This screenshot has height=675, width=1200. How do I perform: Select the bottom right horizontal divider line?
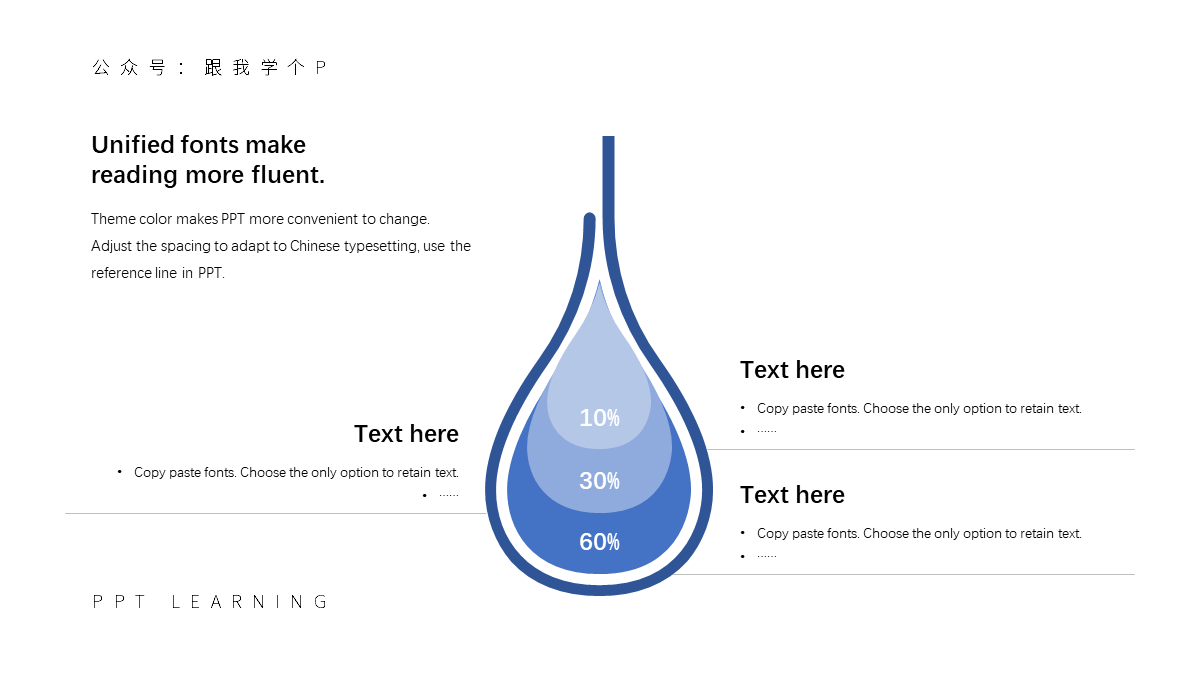(910, 575)
